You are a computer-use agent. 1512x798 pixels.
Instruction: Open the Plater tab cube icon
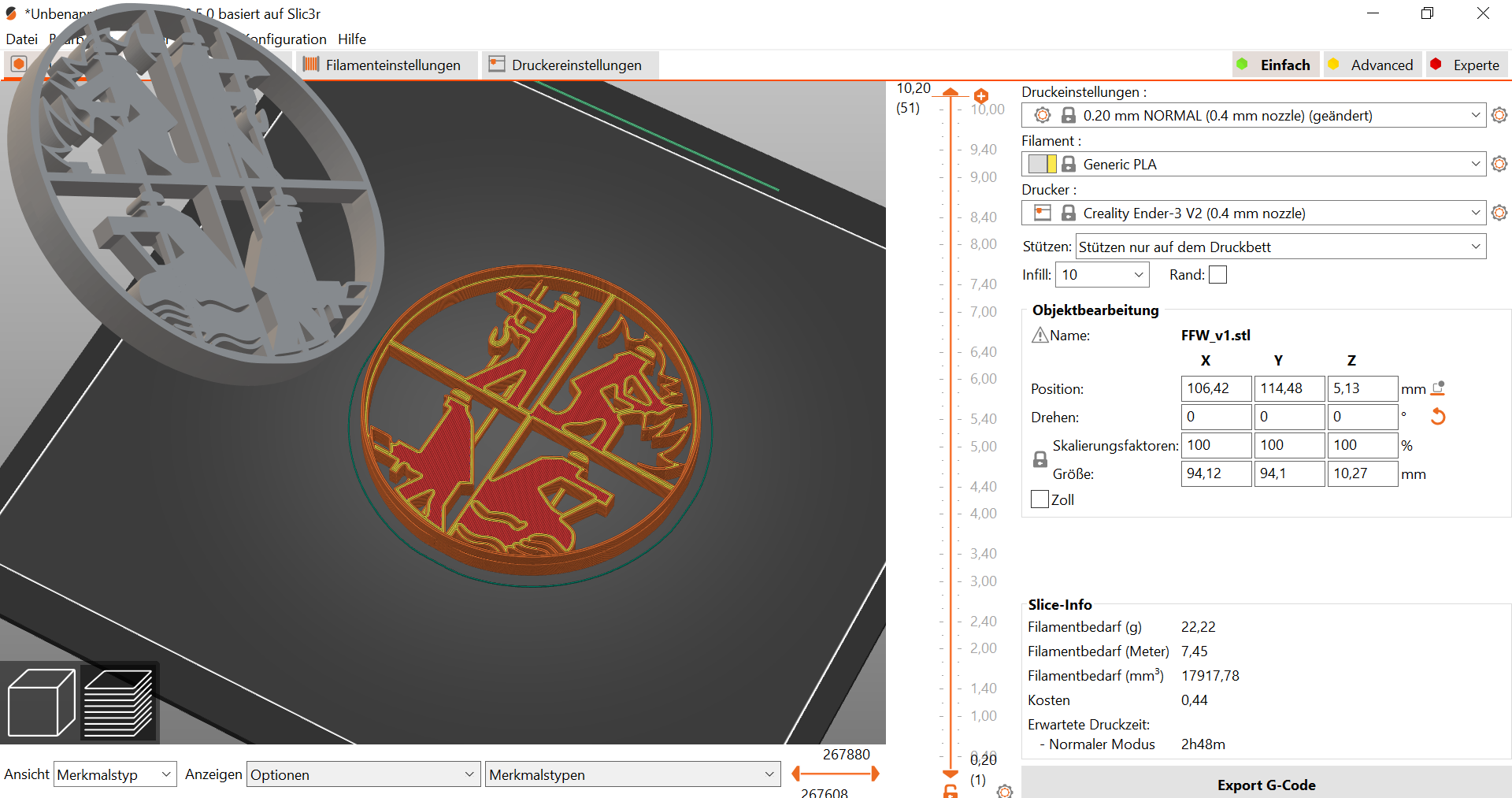tap(19, 64)
